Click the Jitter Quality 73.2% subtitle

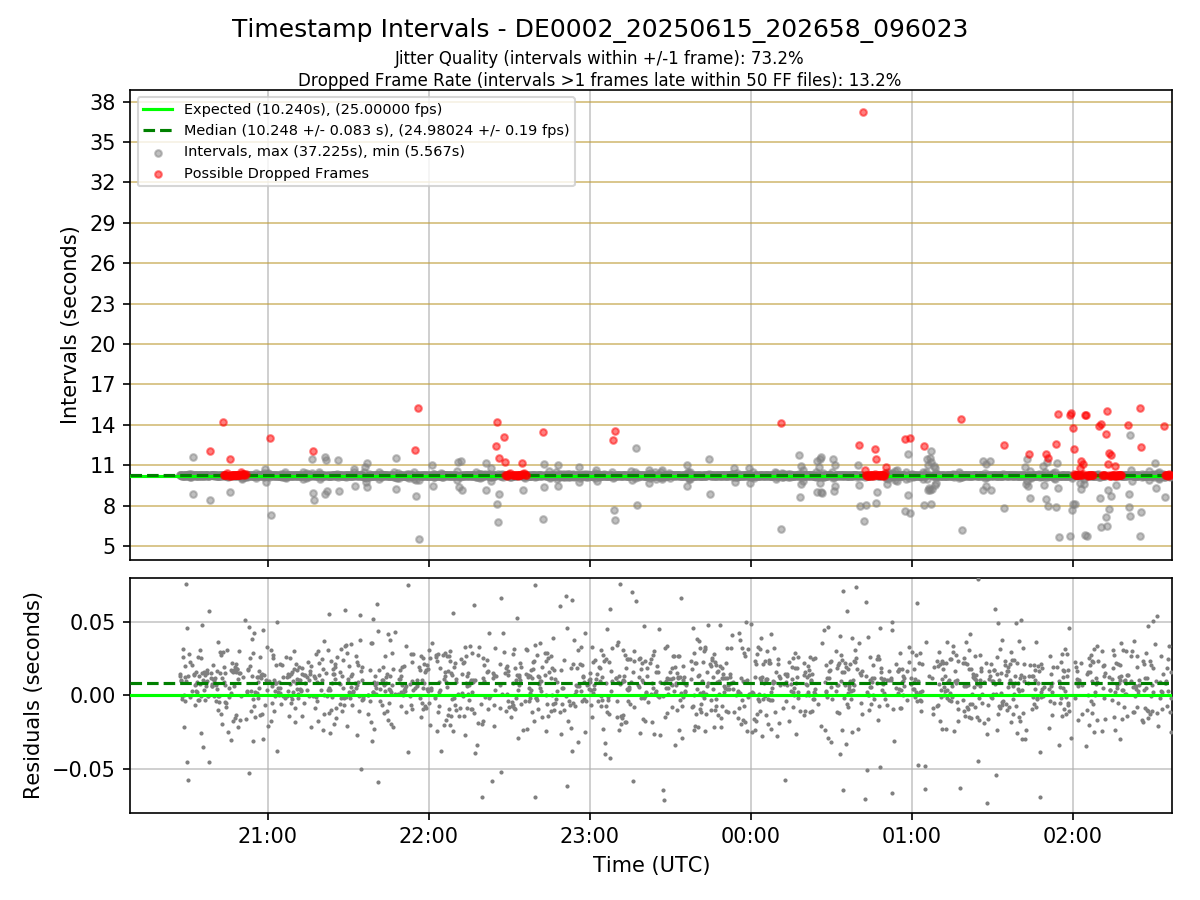pyautogui.click(x=599, y=58)
